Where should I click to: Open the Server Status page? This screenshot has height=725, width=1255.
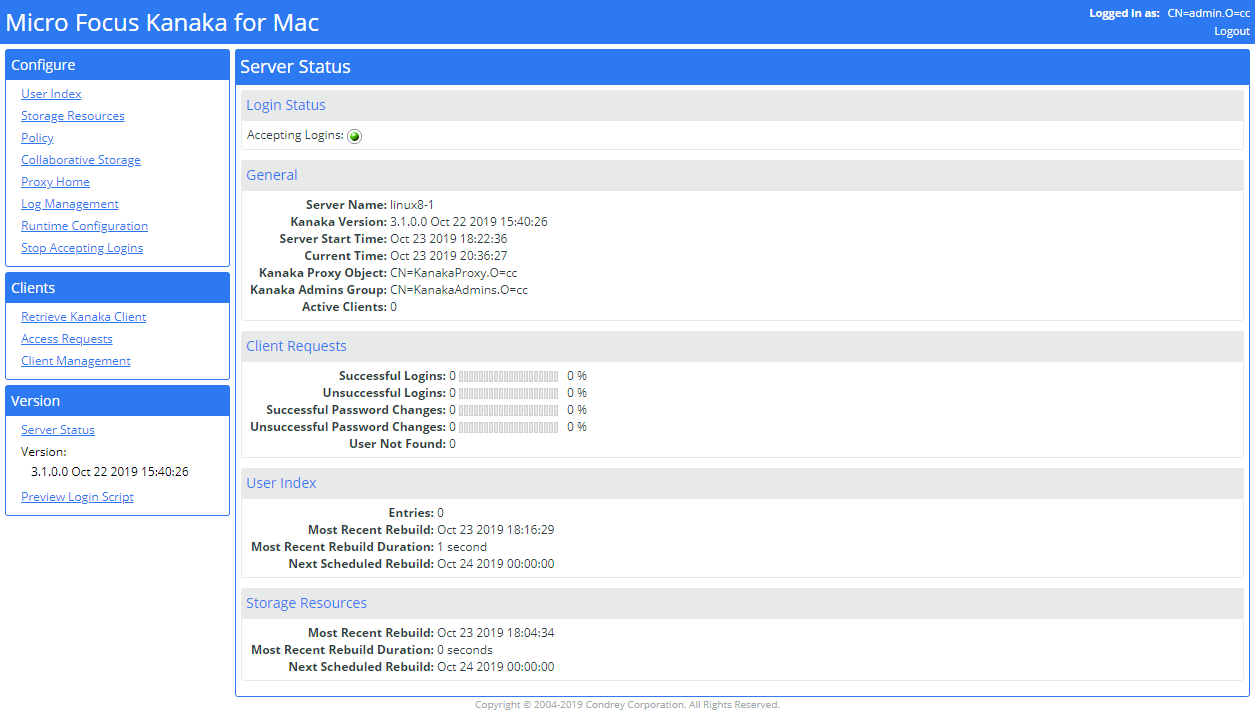[x=57, y=429]
